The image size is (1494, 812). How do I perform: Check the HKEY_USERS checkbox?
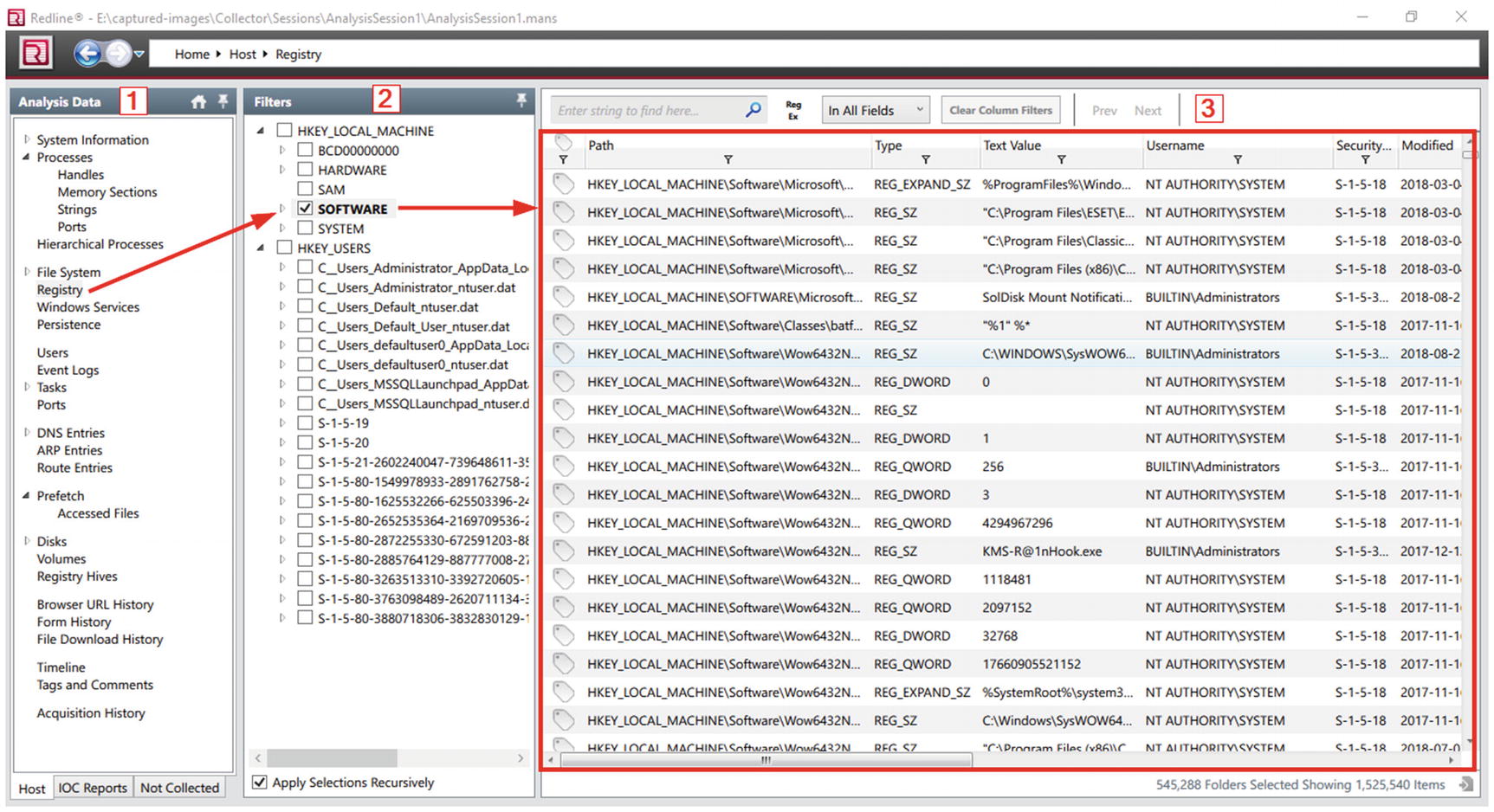point(284,248)
